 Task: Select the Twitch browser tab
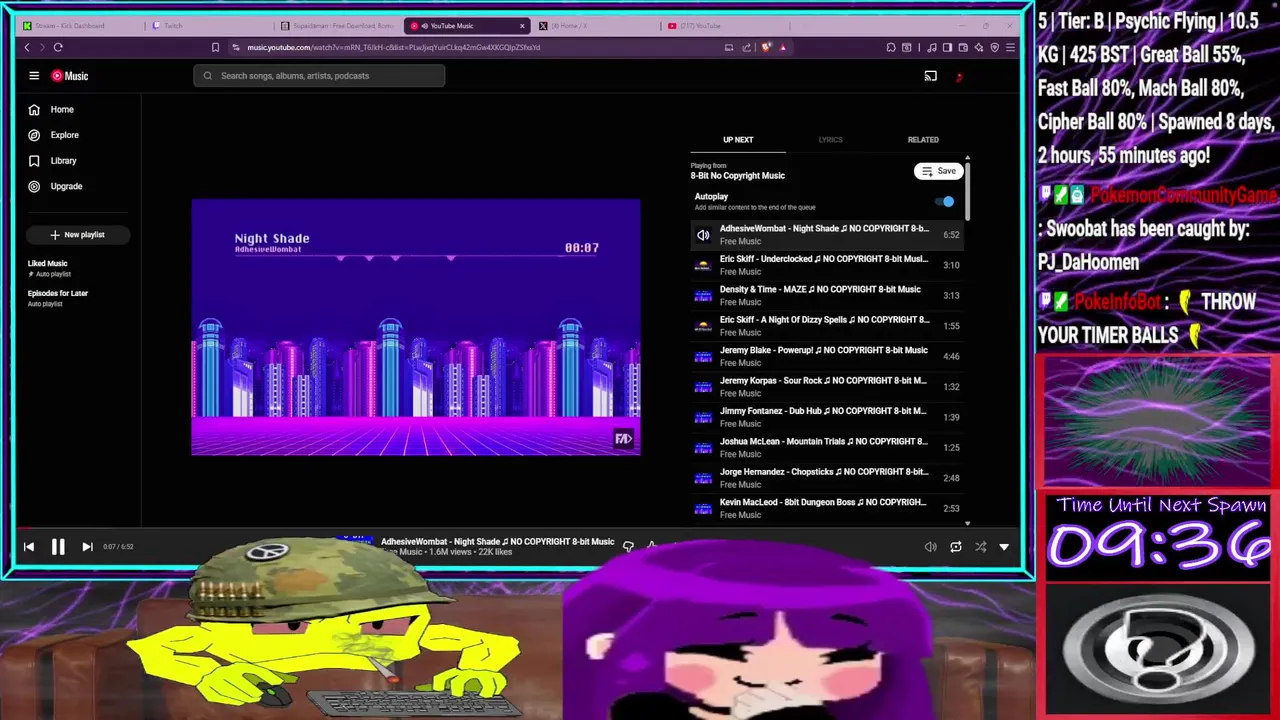(210, 26)
